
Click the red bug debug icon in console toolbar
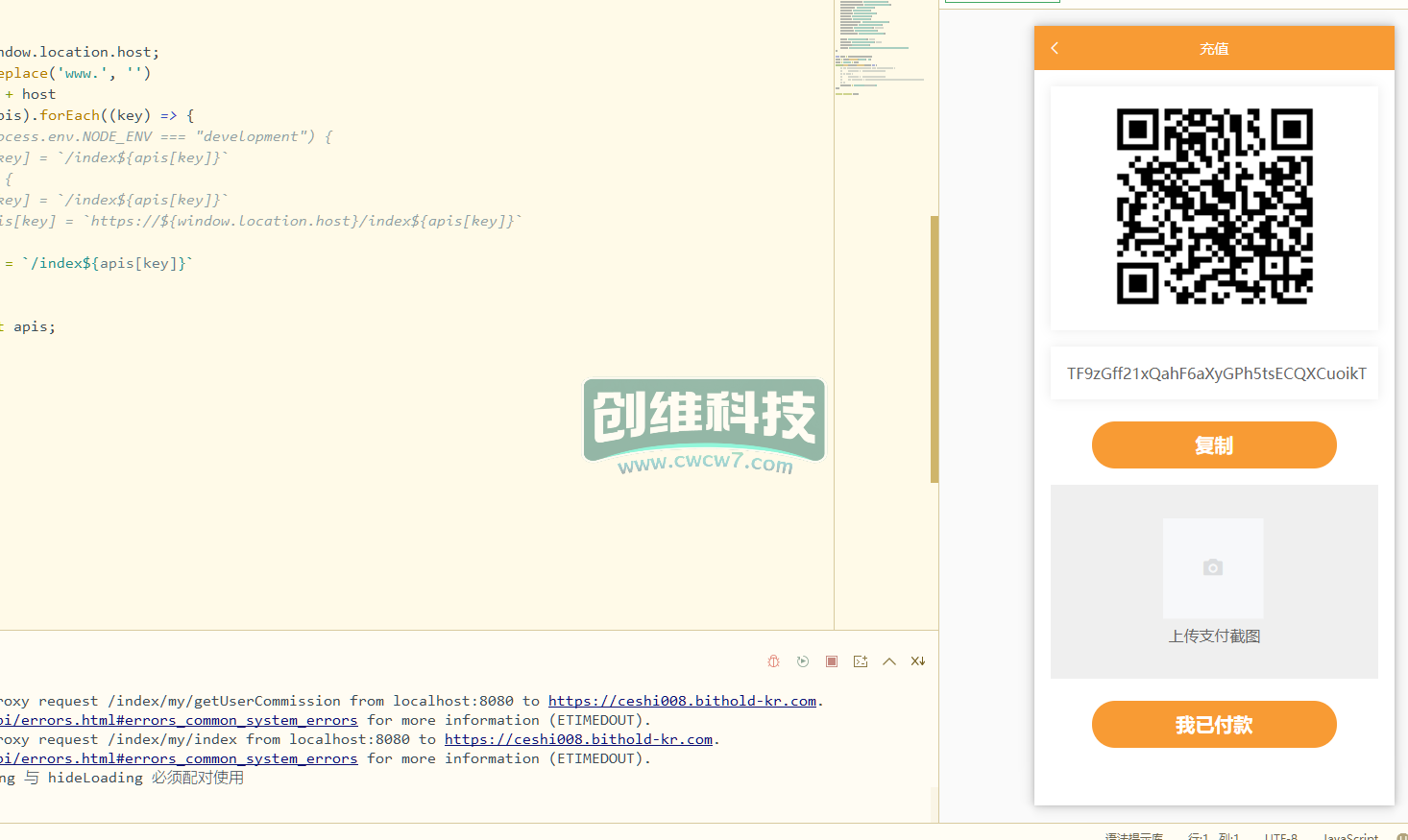click(774, 661)
